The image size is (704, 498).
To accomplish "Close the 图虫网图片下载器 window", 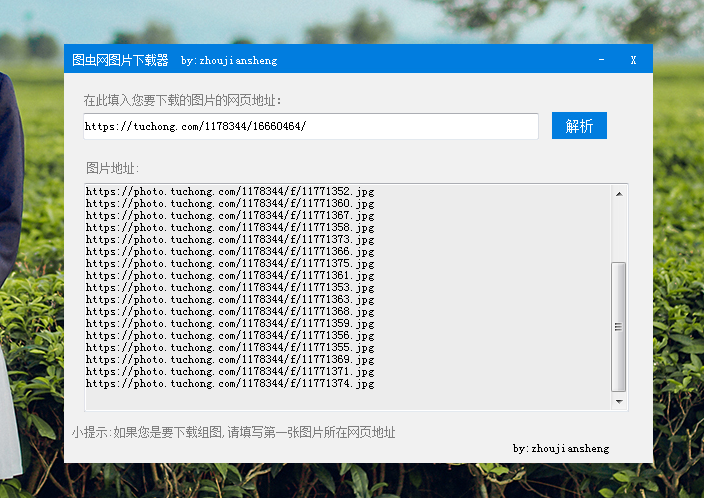I will (633, 60).
